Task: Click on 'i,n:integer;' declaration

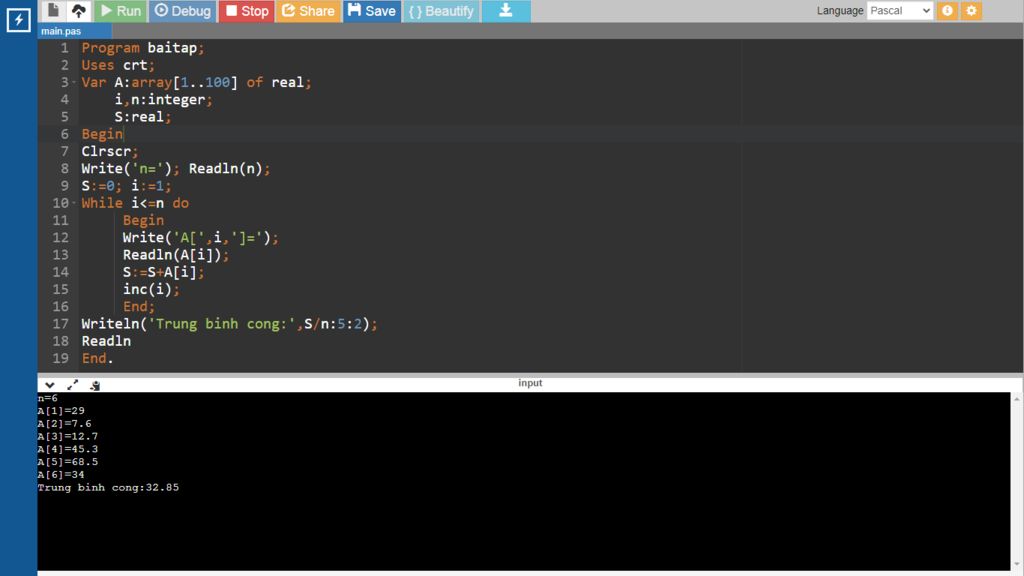Action: point(163,100)
